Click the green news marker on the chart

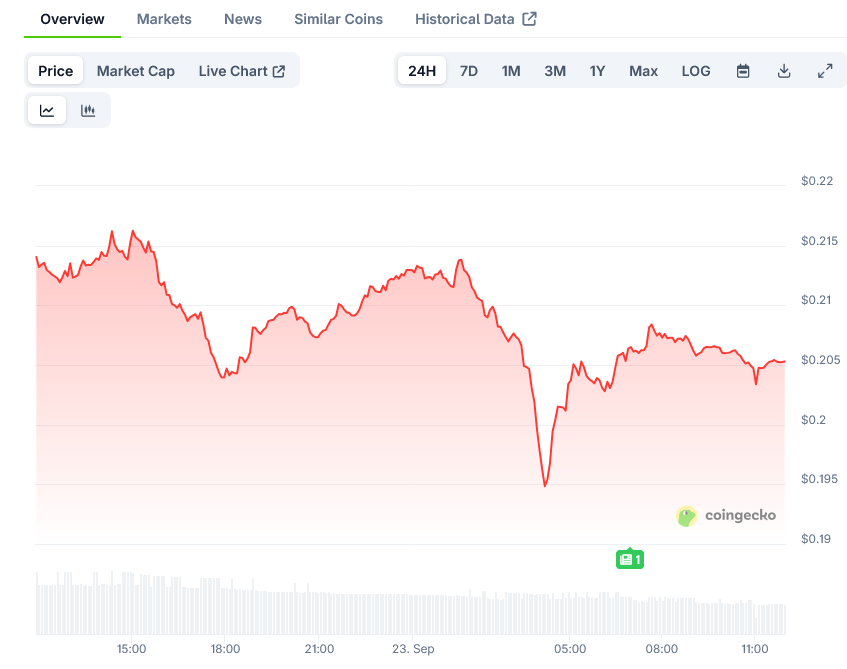coord(630,559)
